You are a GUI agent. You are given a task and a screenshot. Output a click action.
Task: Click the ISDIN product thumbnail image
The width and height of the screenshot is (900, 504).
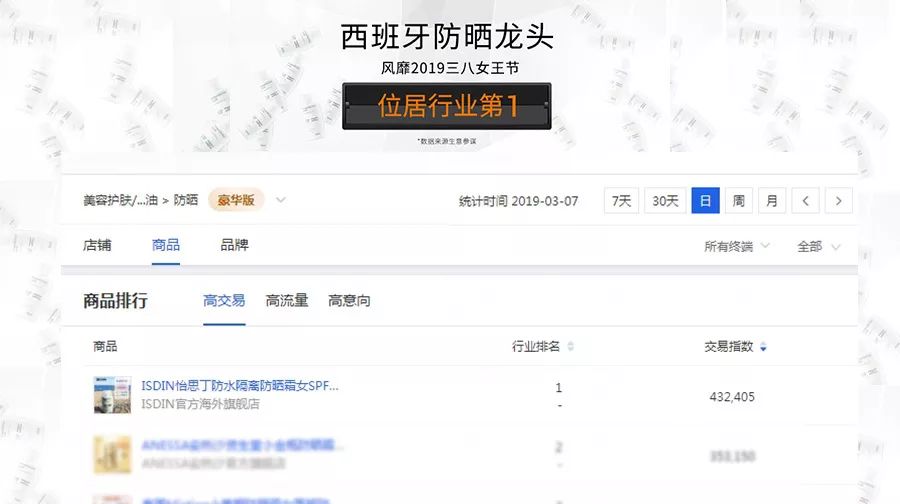pos(112,395)
